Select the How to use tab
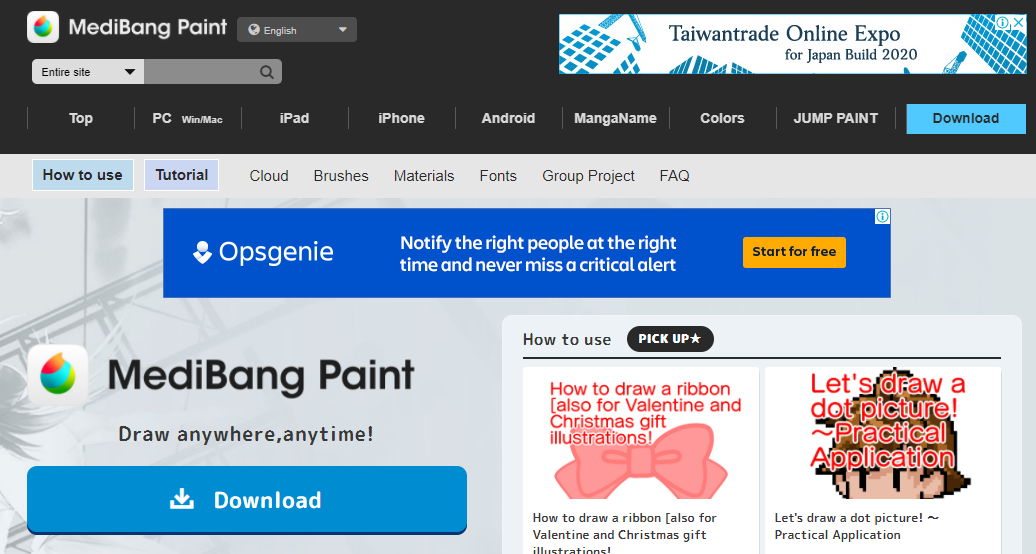1036x554 pixels. click(83, 175)
